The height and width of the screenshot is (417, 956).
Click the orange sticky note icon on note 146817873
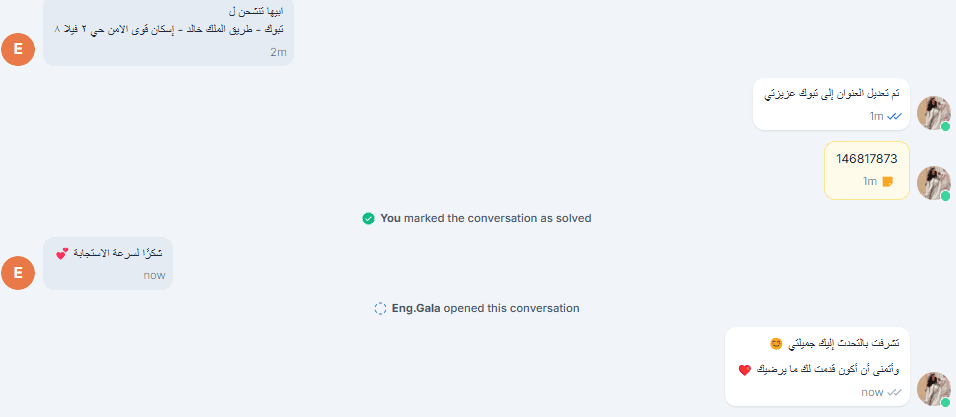pyautogui.click(x=887, y=182)
